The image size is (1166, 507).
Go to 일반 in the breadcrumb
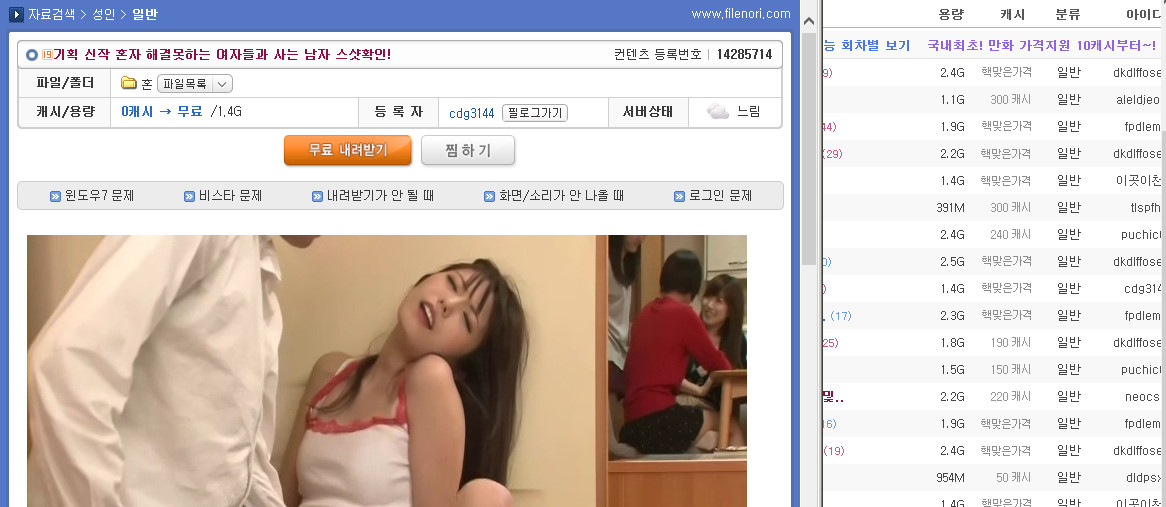click(x=145, y=14)
